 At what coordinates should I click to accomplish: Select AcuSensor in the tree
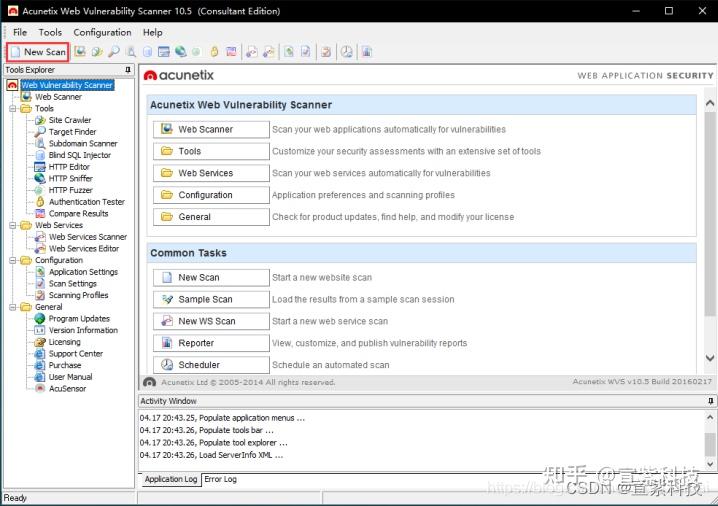(67, 389)
